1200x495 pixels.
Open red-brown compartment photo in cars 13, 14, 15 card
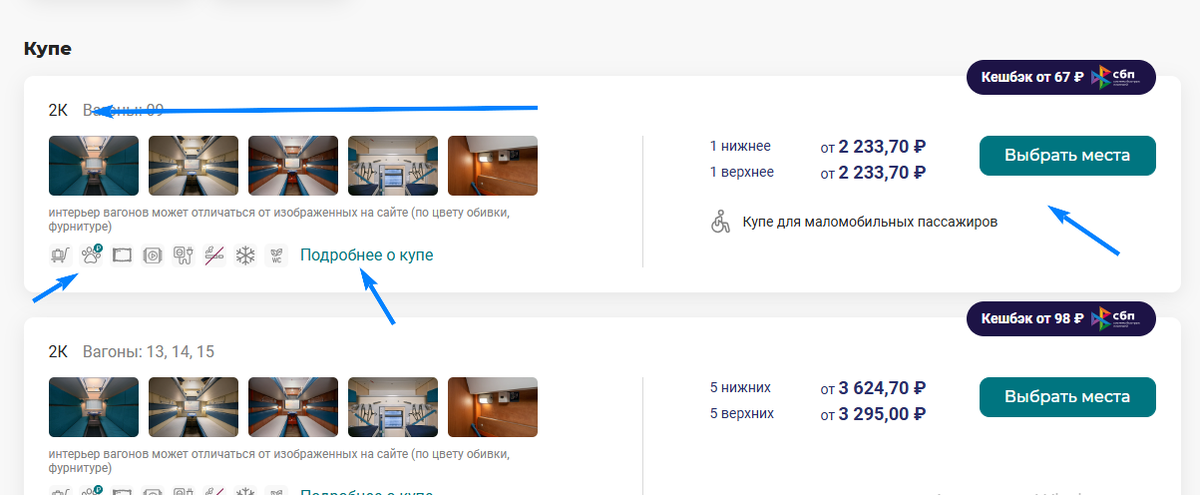[293, 407]
